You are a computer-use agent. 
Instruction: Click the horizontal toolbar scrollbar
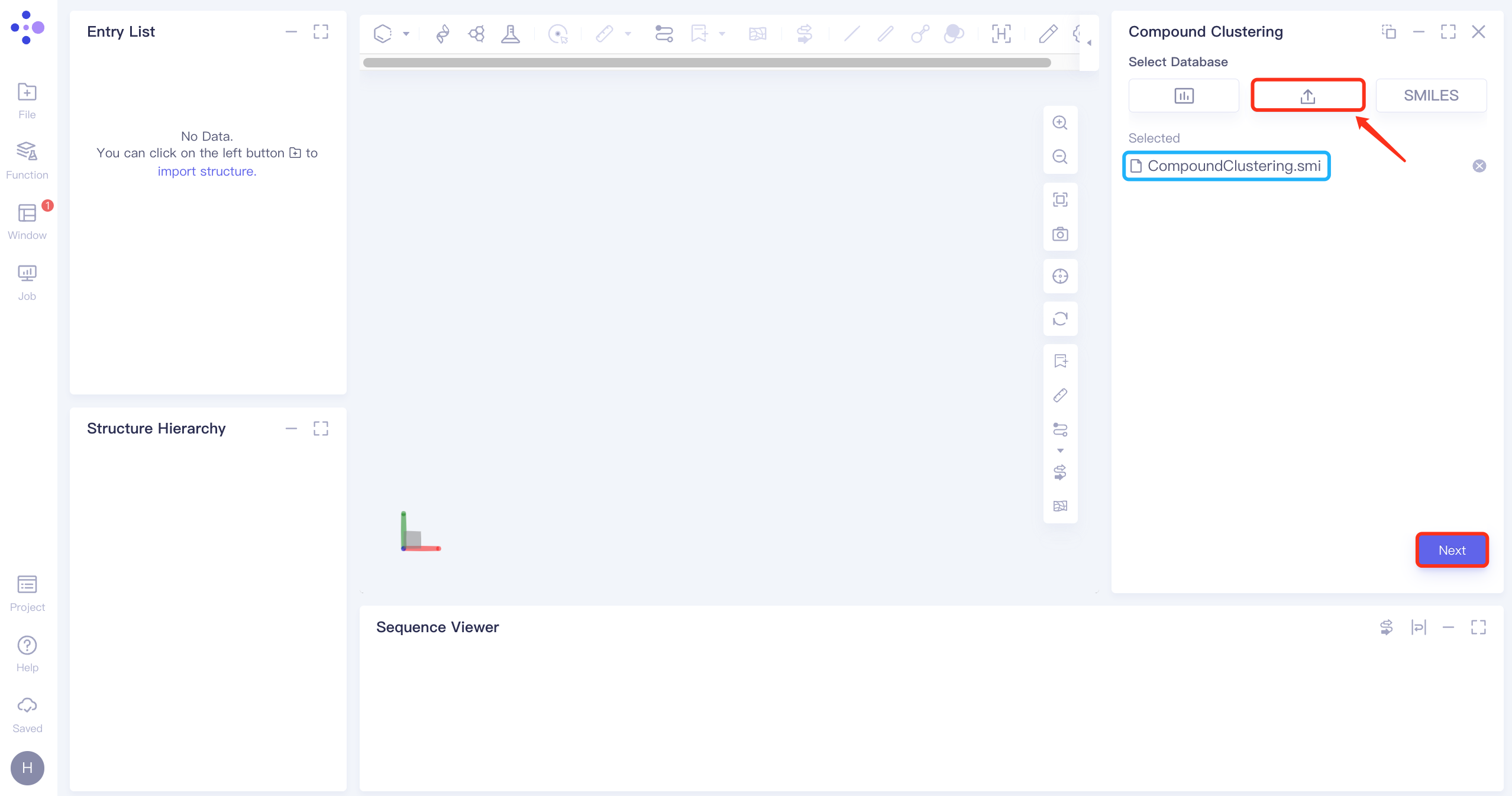pos(707,63)
